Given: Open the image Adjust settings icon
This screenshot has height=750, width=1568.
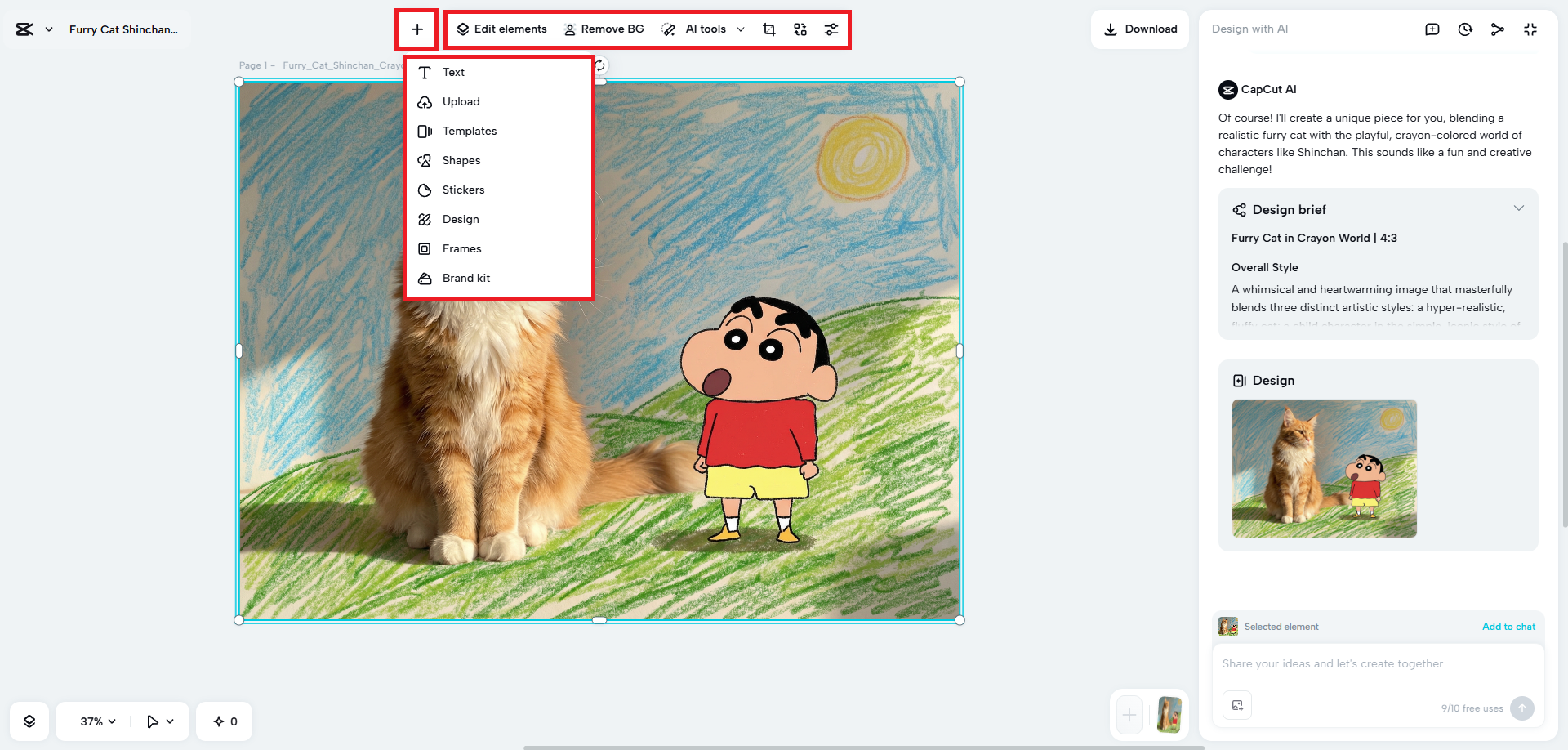Looking at the screenshot, I should point(831,29).
